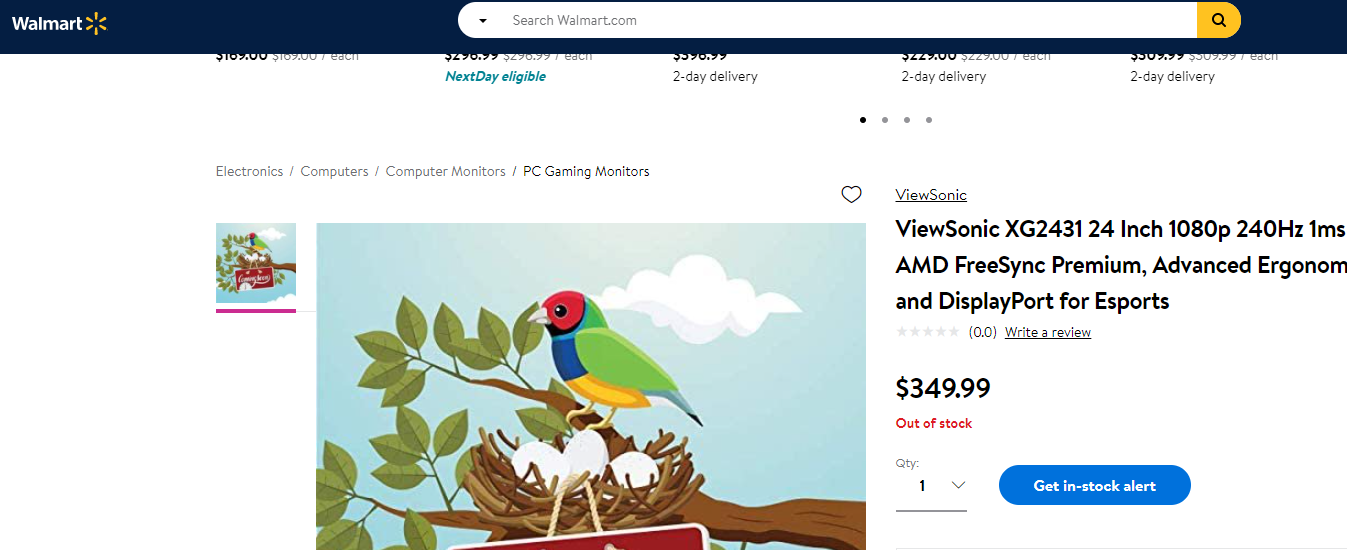
Task: Click the Walmart spark logo
Action: click(x=96, y=23)
